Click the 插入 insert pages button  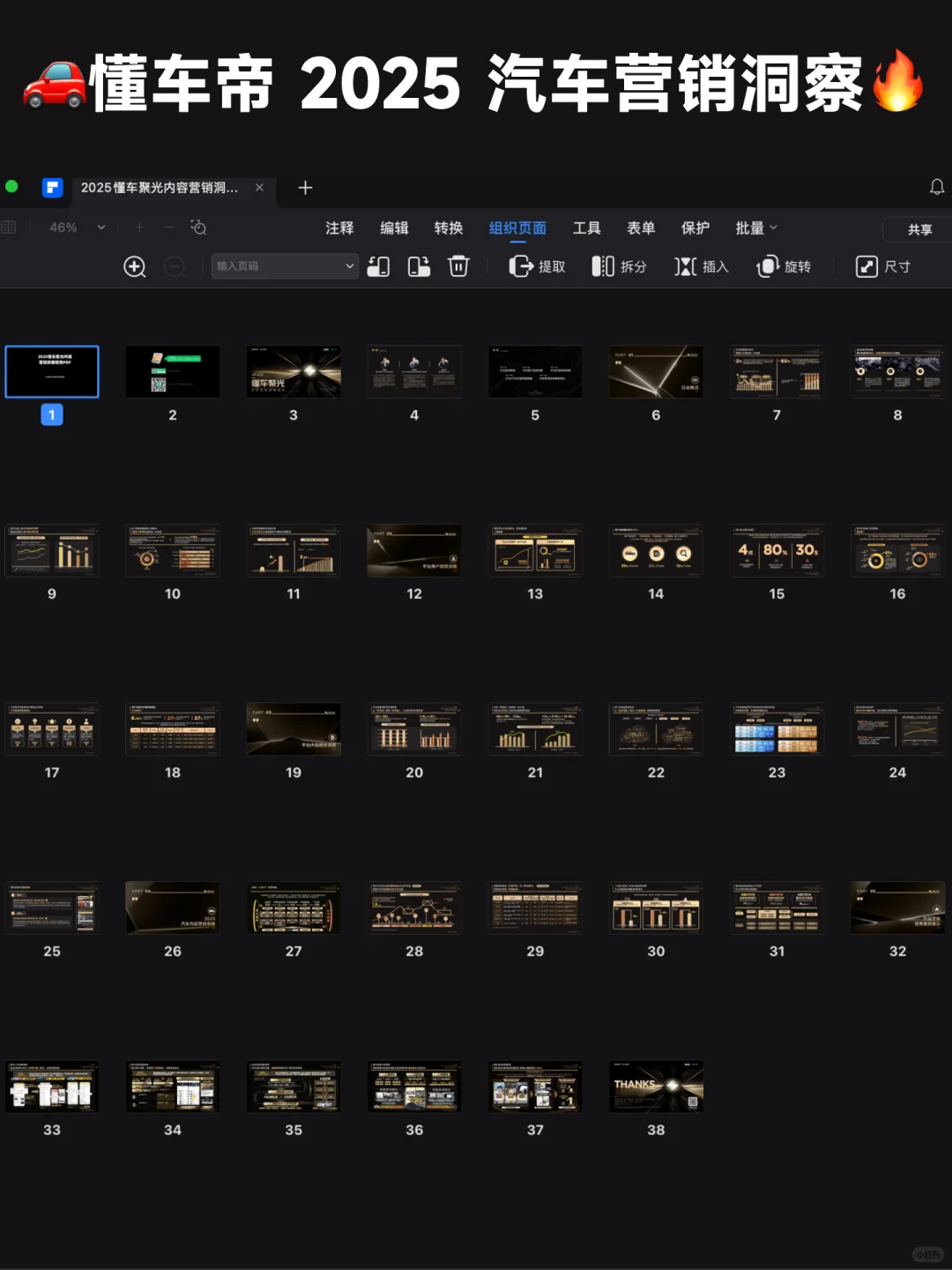702,266
